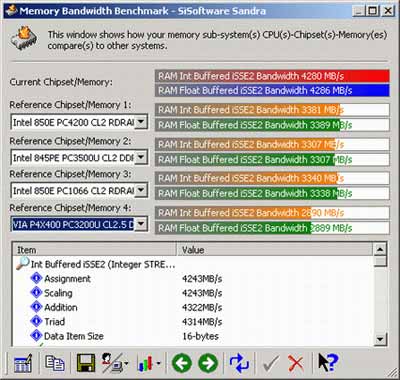Go back with the green left arrow
The image size is (400, 380).
point(182,363)
